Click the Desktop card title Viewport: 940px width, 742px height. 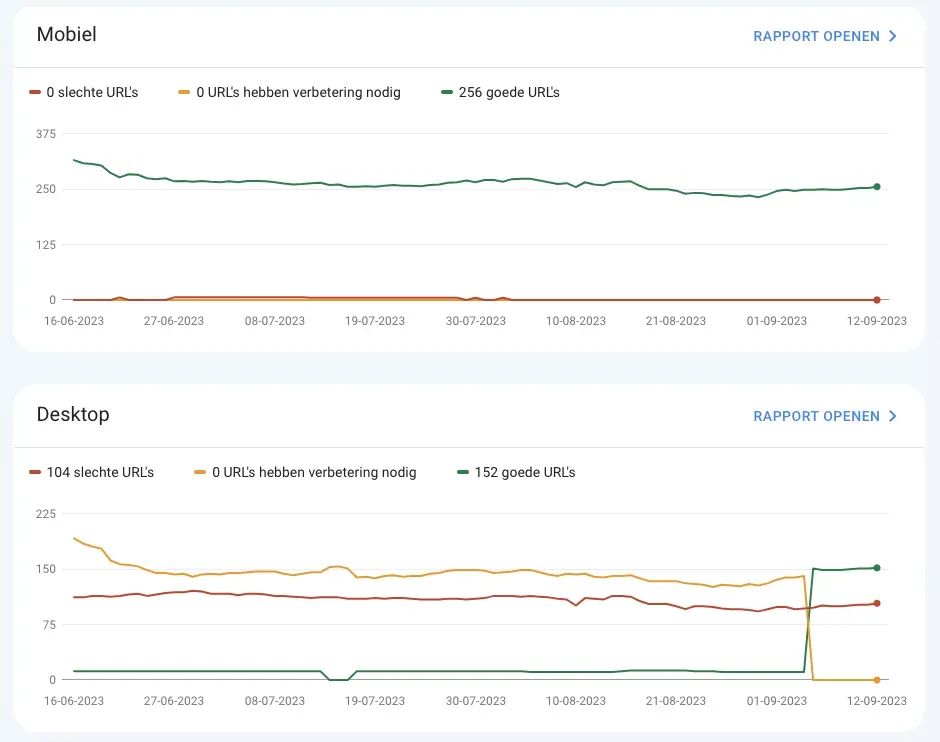click(73, 414)
